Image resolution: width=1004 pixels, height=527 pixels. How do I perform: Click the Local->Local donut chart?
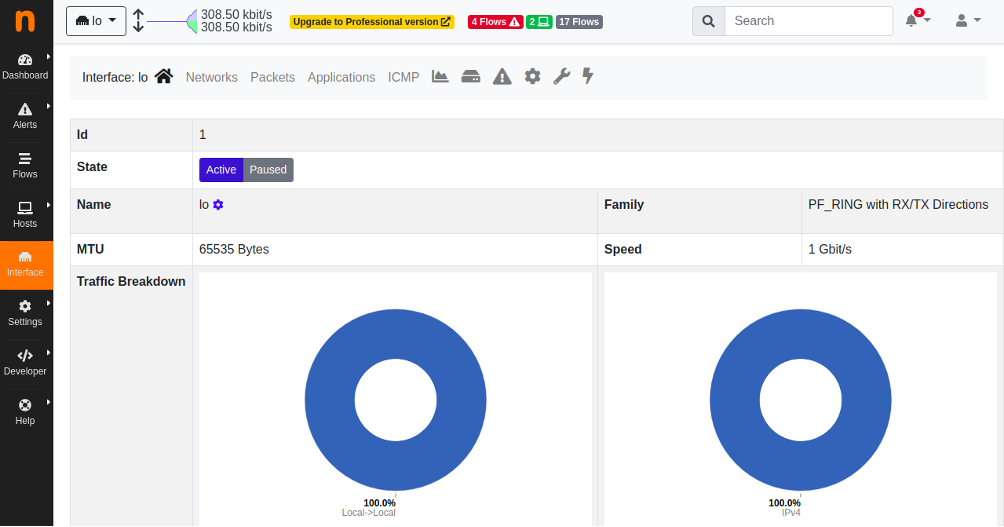[396, 400]
